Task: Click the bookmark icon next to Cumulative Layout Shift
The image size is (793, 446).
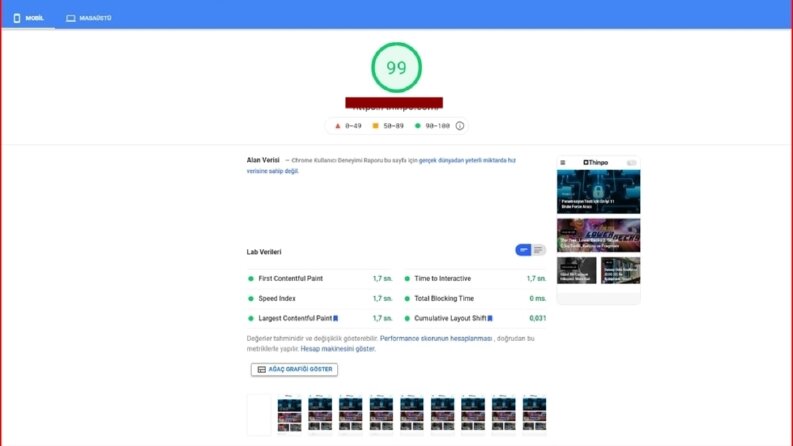Action: 490,319
